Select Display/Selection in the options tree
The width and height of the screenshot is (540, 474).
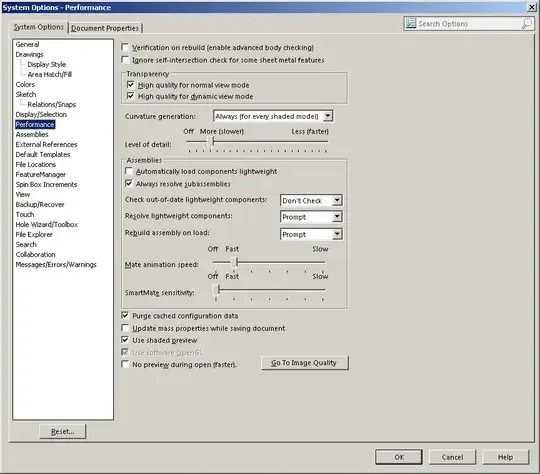(41, 114)
